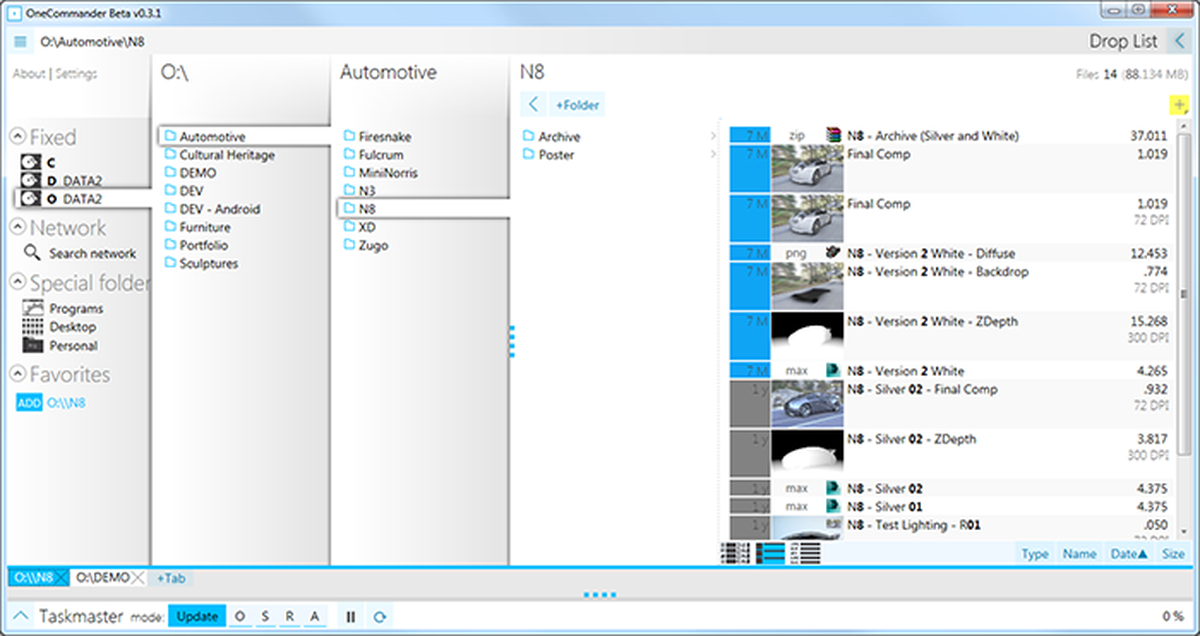Click the D DATA2 drive icon
The image size is (1200, 636).
[31, 181]
